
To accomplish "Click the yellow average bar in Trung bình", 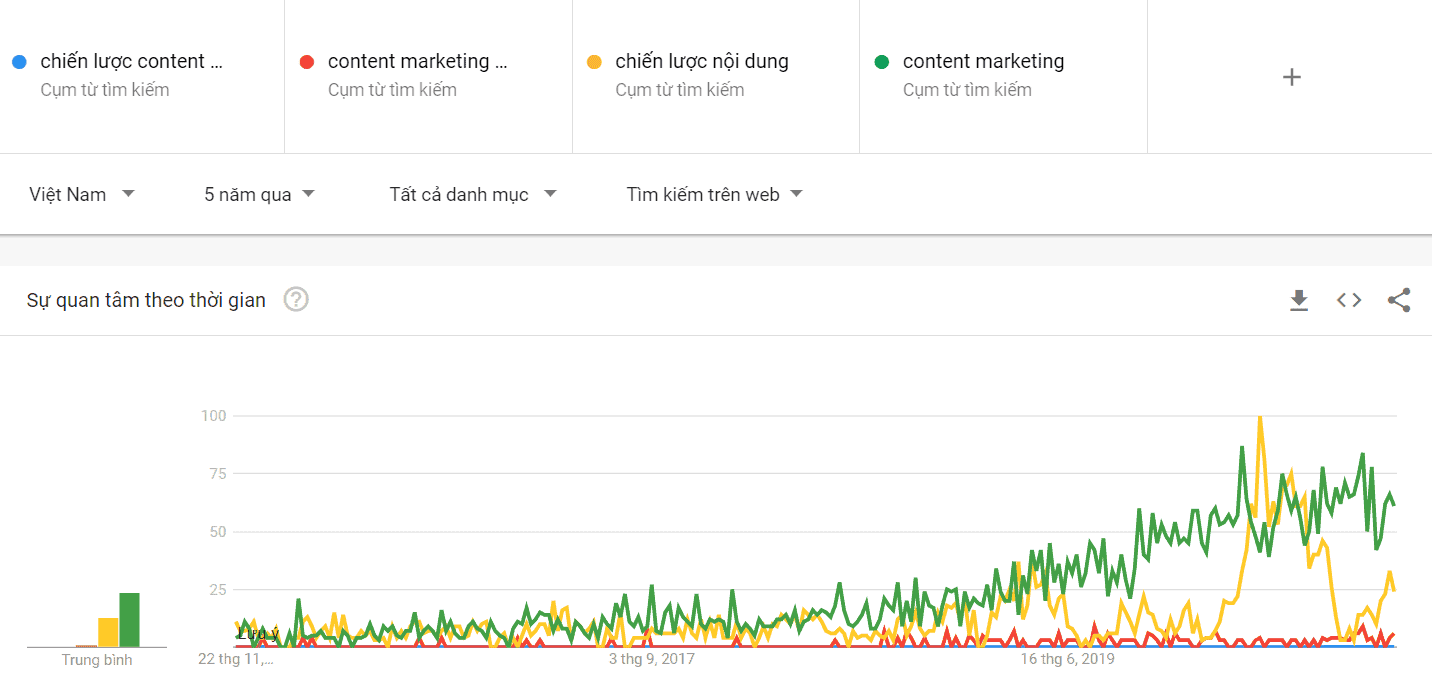I will pos(108,632).
